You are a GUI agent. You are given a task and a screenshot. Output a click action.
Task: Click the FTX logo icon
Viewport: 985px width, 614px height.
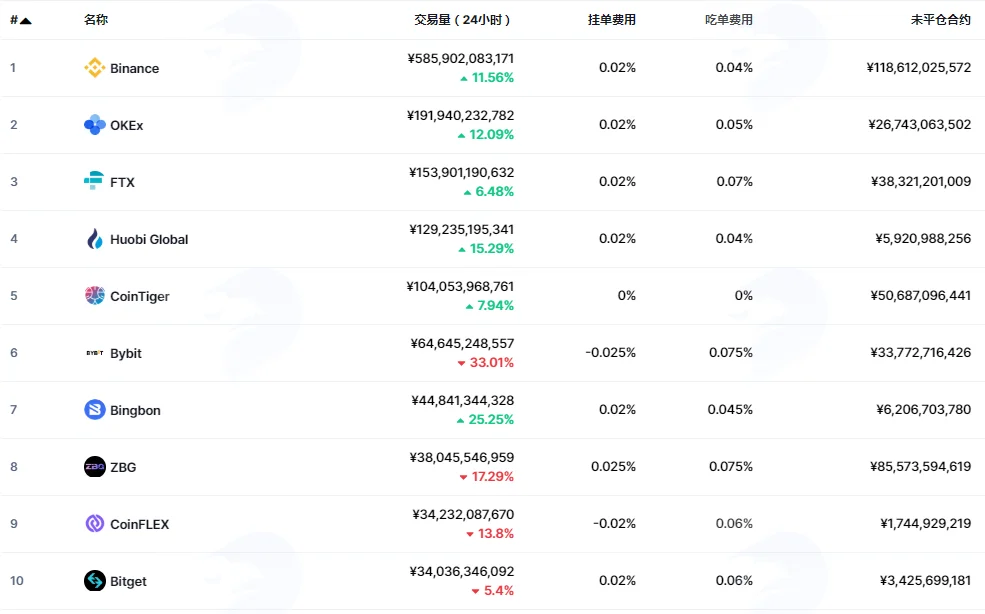pos(94,181)
